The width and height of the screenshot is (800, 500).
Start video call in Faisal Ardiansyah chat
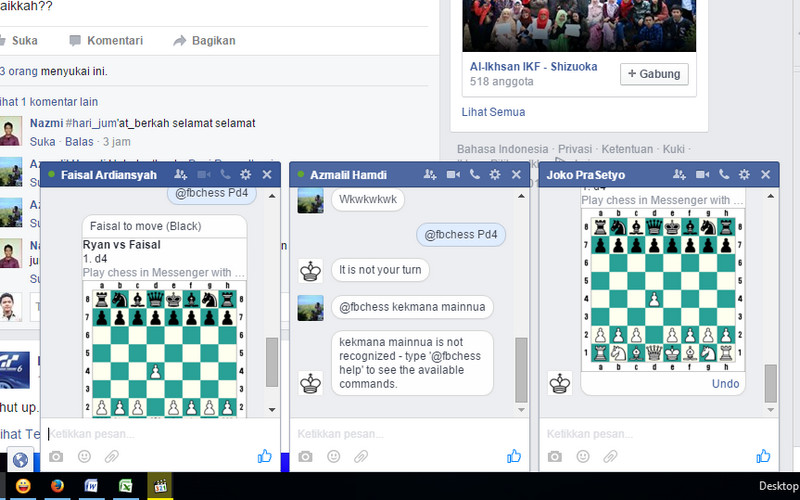[x=204, y=174]
